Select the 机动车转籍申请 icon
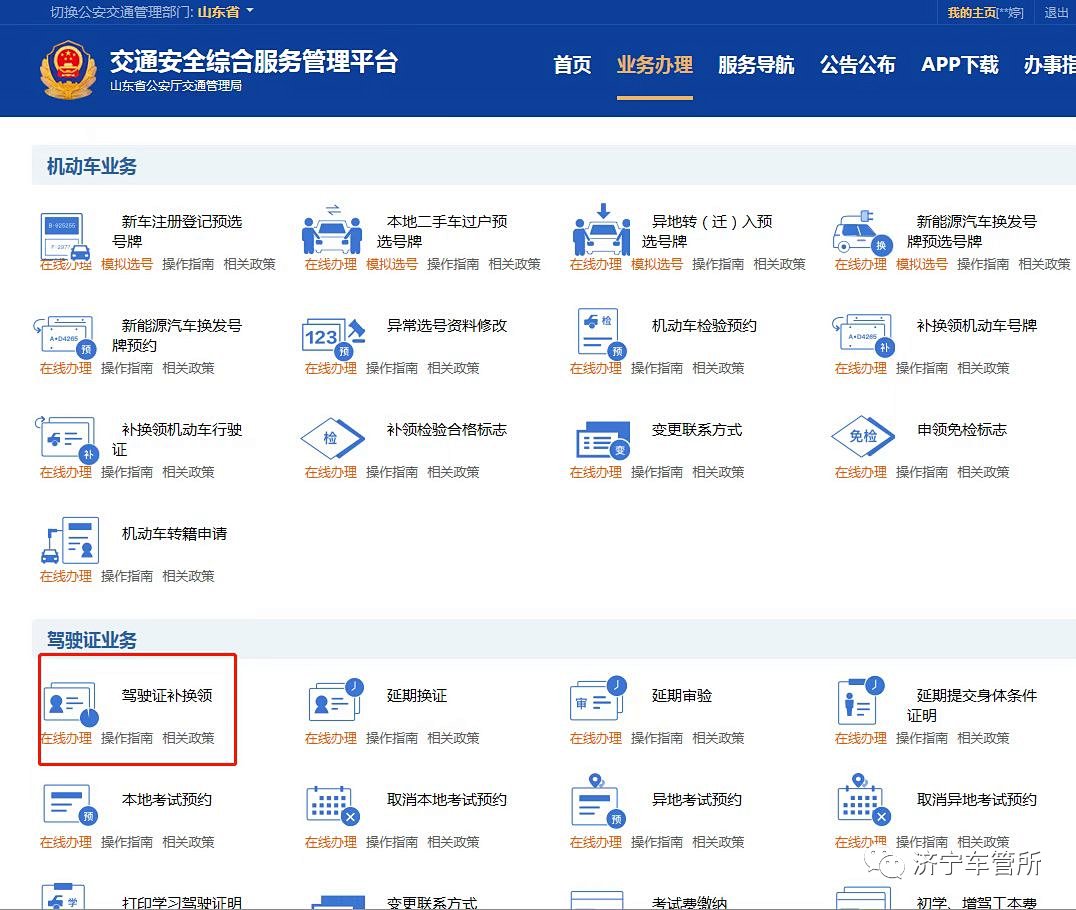1076x910 pixels. (68, 541)
